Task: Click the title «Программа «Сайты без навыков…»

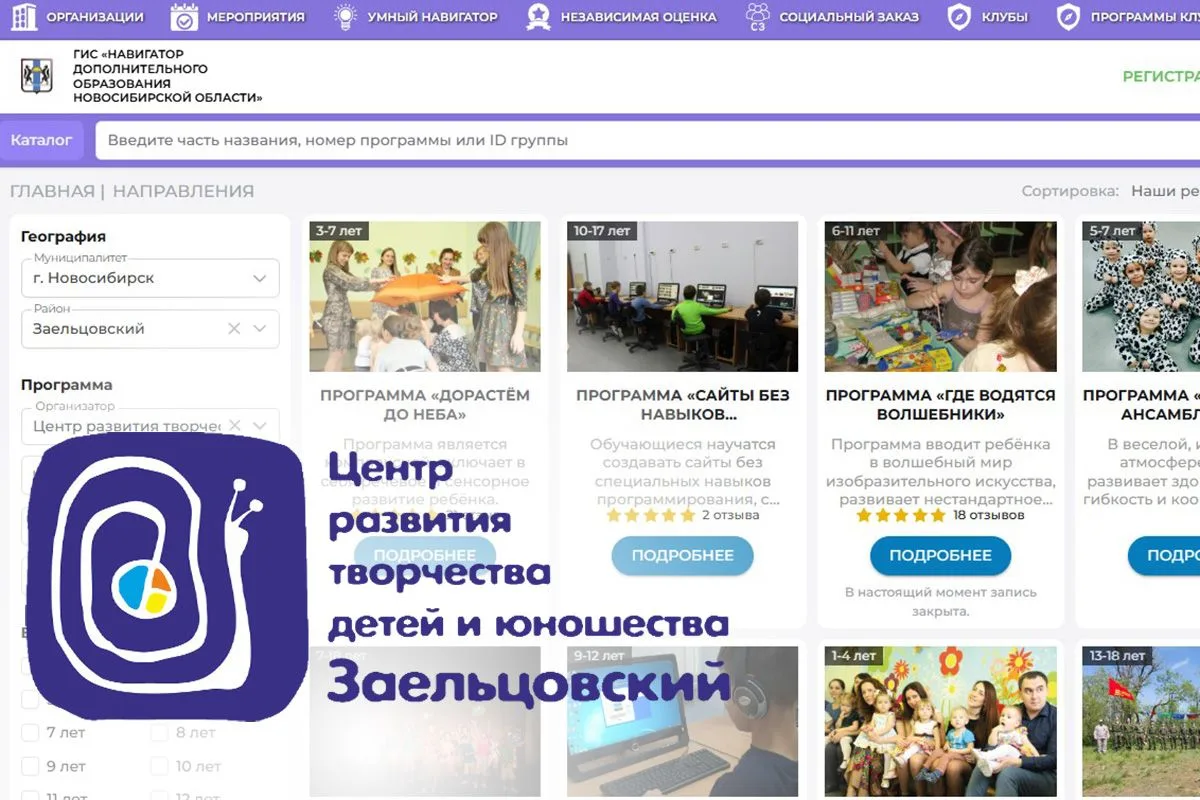Action: point(683,404)
